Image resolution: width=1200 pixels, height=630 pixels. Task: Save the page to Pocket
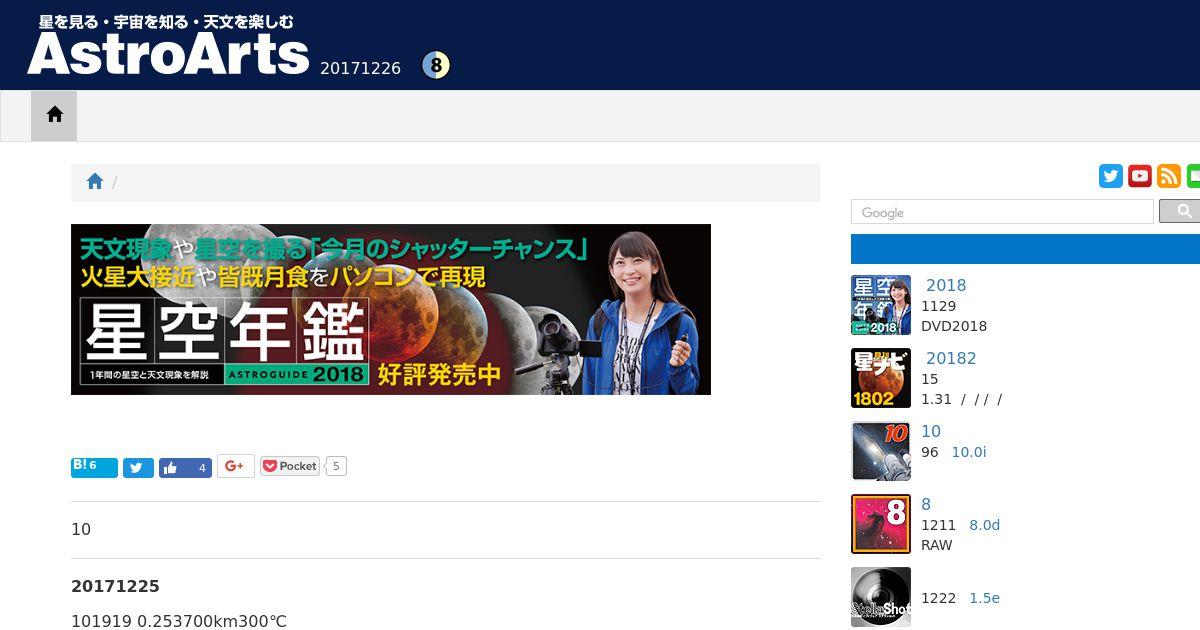point(290,466)
